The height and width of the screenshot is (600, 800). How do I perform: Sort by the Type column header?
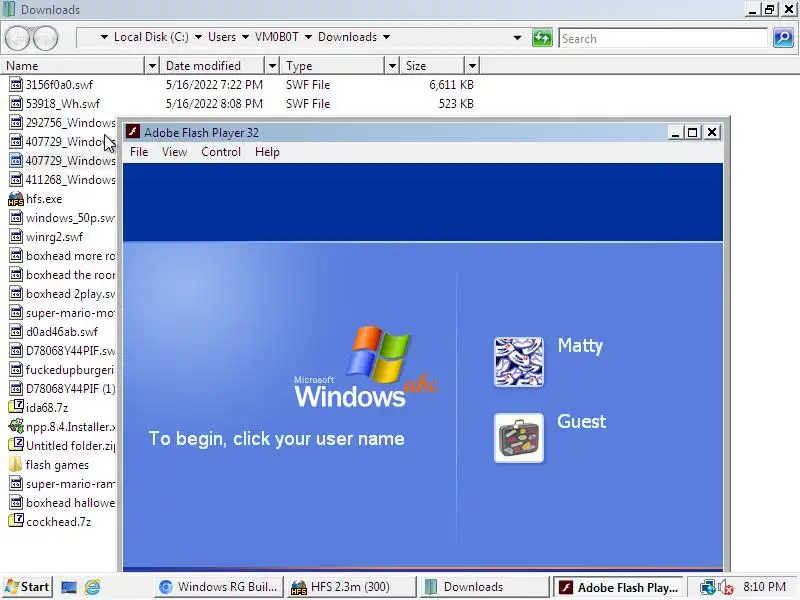(333, 66)
